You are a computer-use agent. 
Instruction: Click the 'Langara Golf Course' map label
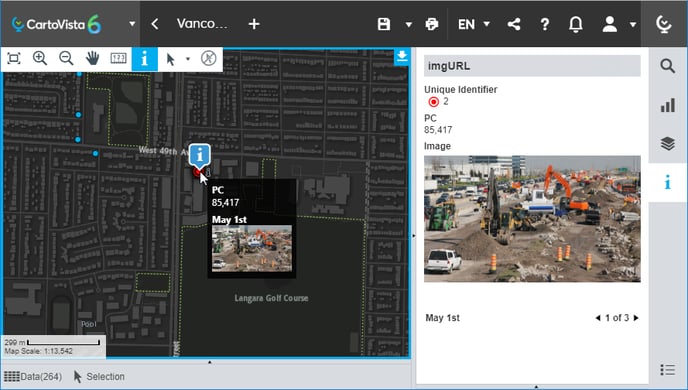pyautogui.click(x=271, y=298)
